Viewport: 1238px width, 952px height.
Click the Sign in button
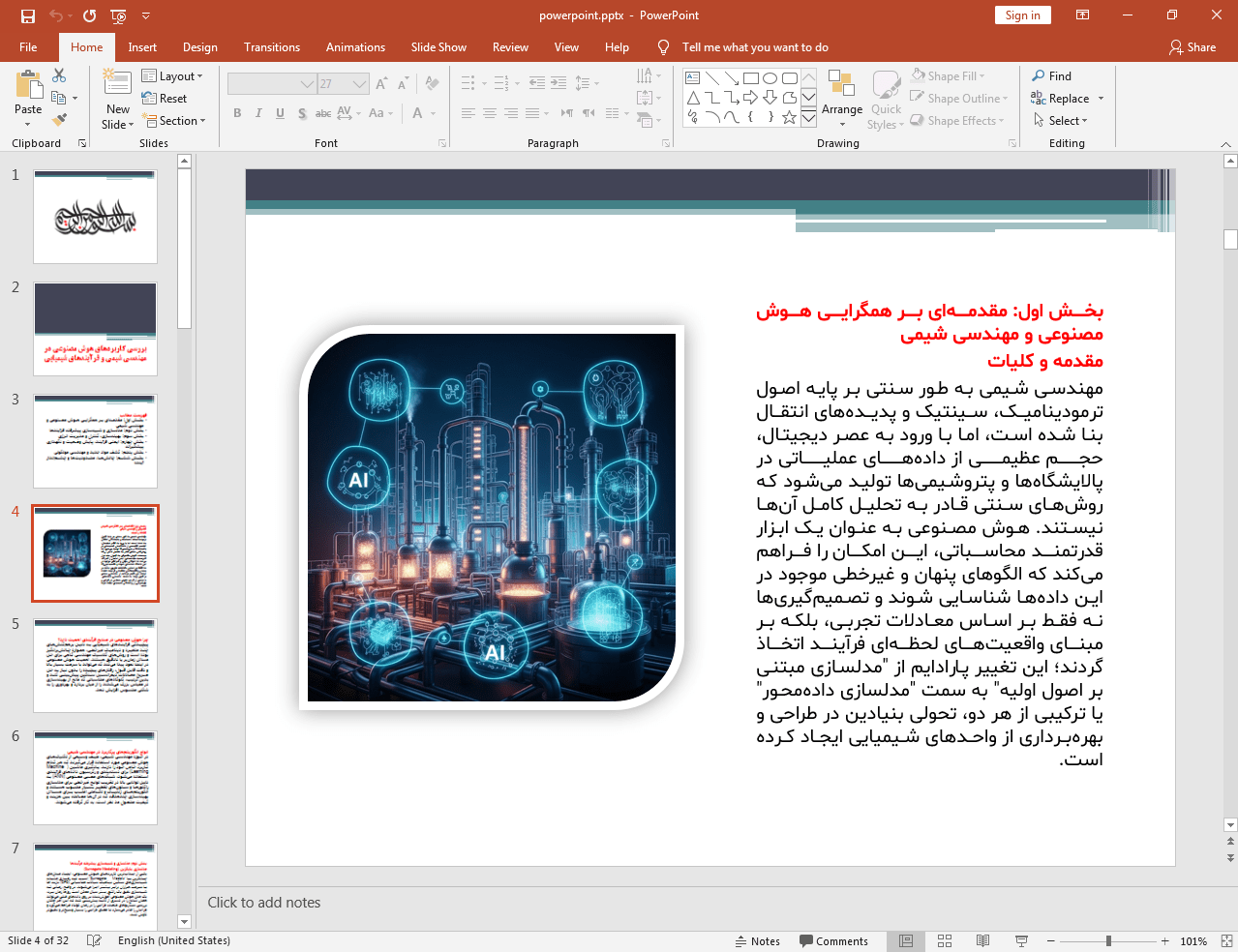point(1022,15)
